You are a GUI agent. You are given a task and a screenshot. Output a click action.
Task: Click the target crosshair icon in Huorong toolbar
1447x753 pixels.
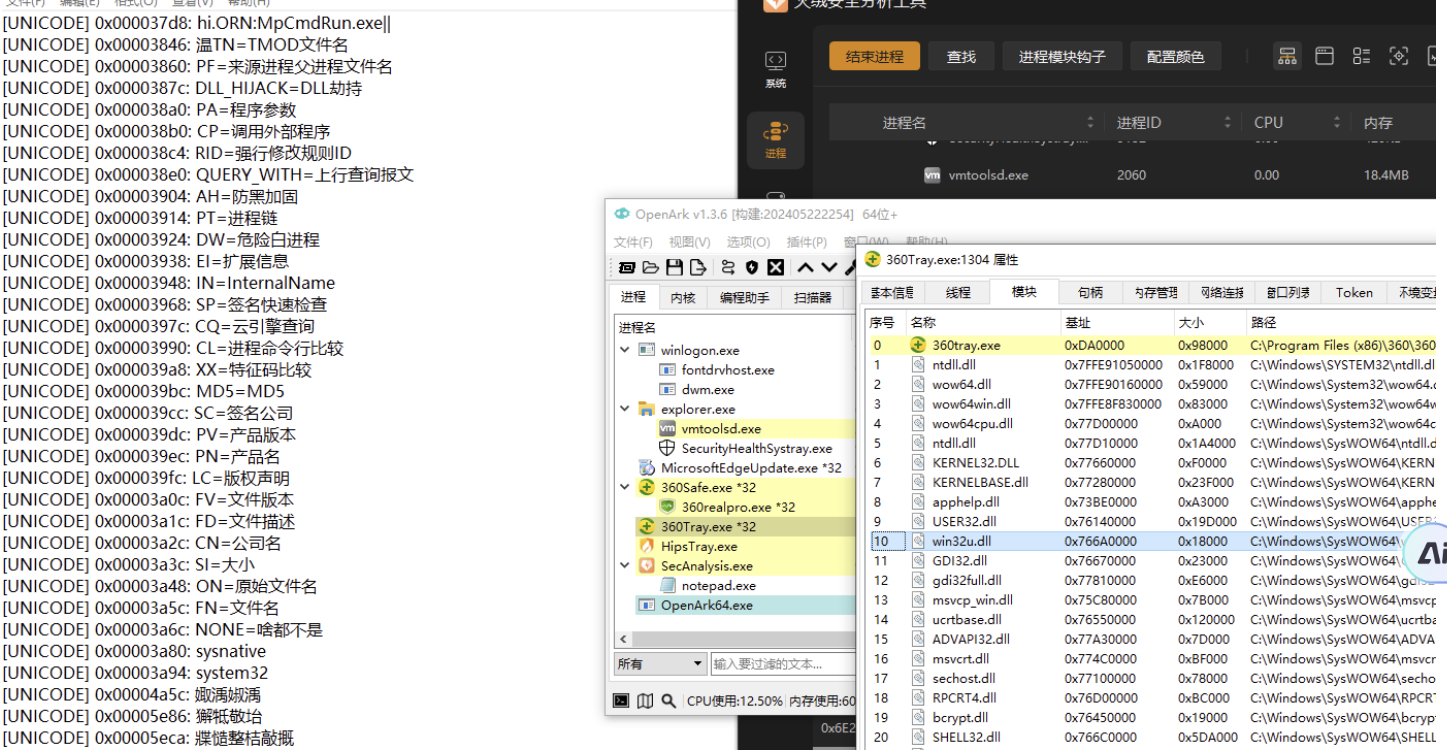click(1398, 56)
